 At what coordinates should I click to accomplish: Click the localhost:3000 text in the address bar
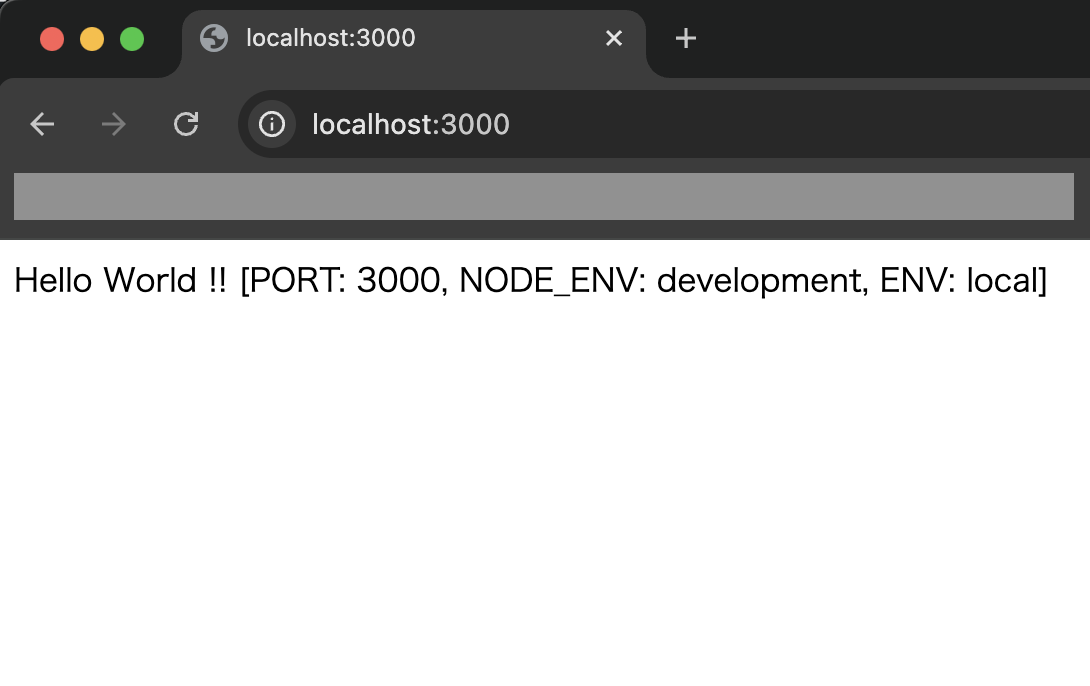tap(411, 124)
